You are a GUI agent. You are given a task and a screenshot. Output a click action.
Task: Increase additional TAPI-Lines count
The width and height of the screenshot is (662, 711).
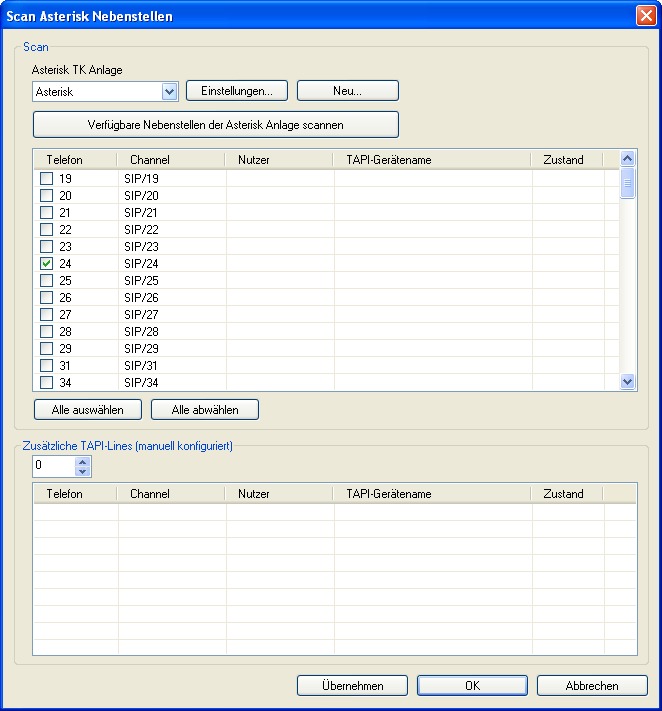[x=83, y=461]
